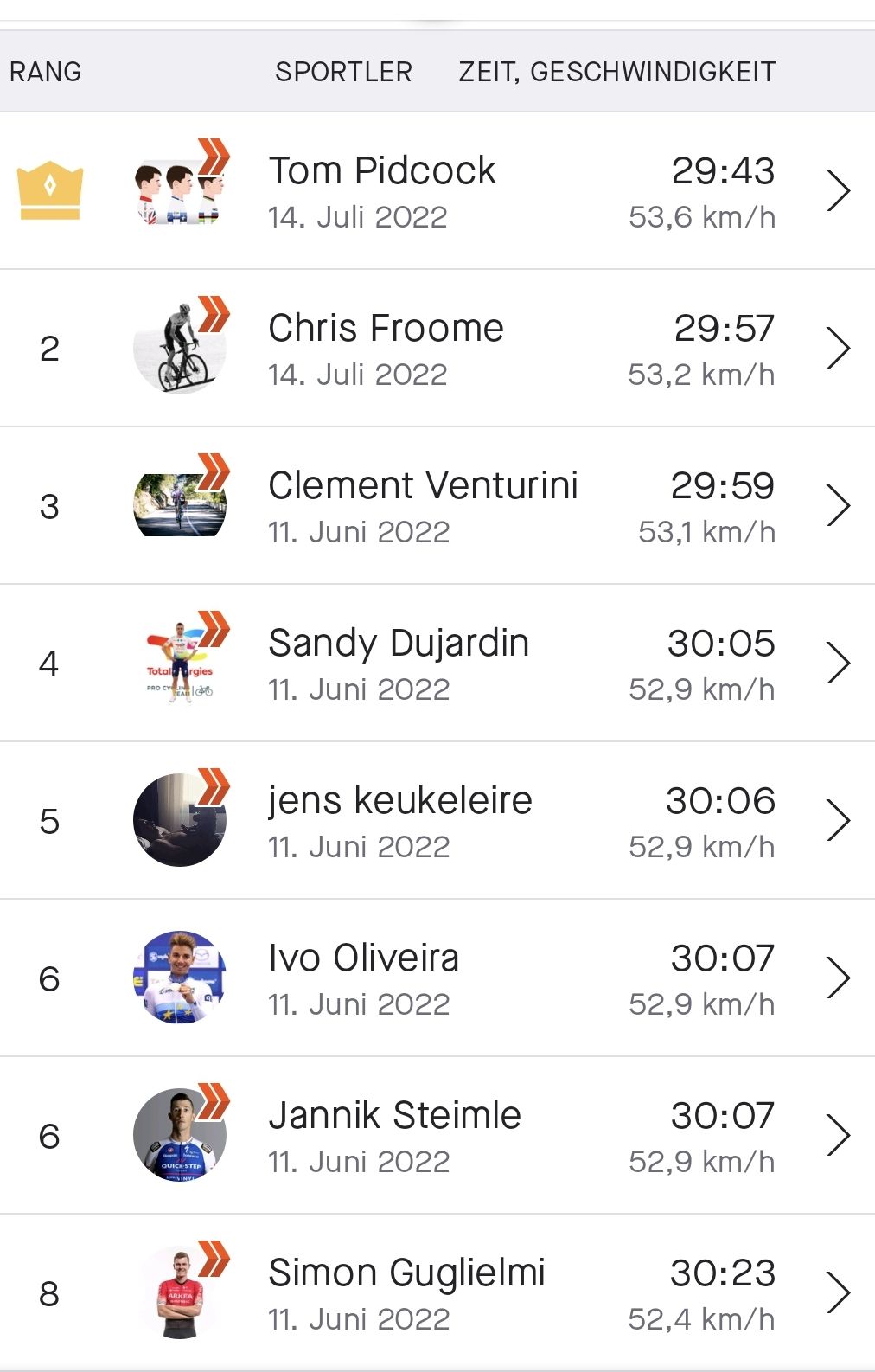Tap the ZEIT, GESCHWINDIGKEIT column header
The image size is (875, 1372).
click(x=616, y=72)
